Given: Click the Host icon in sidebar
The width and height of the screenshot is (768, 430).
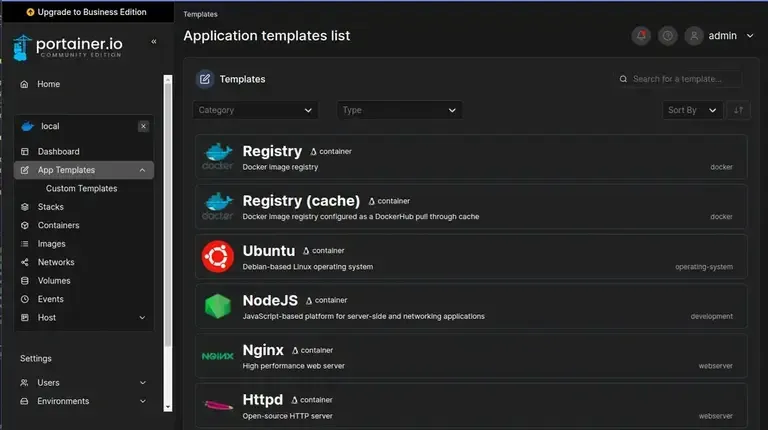Looking at the screenshot, I should 24,318.
